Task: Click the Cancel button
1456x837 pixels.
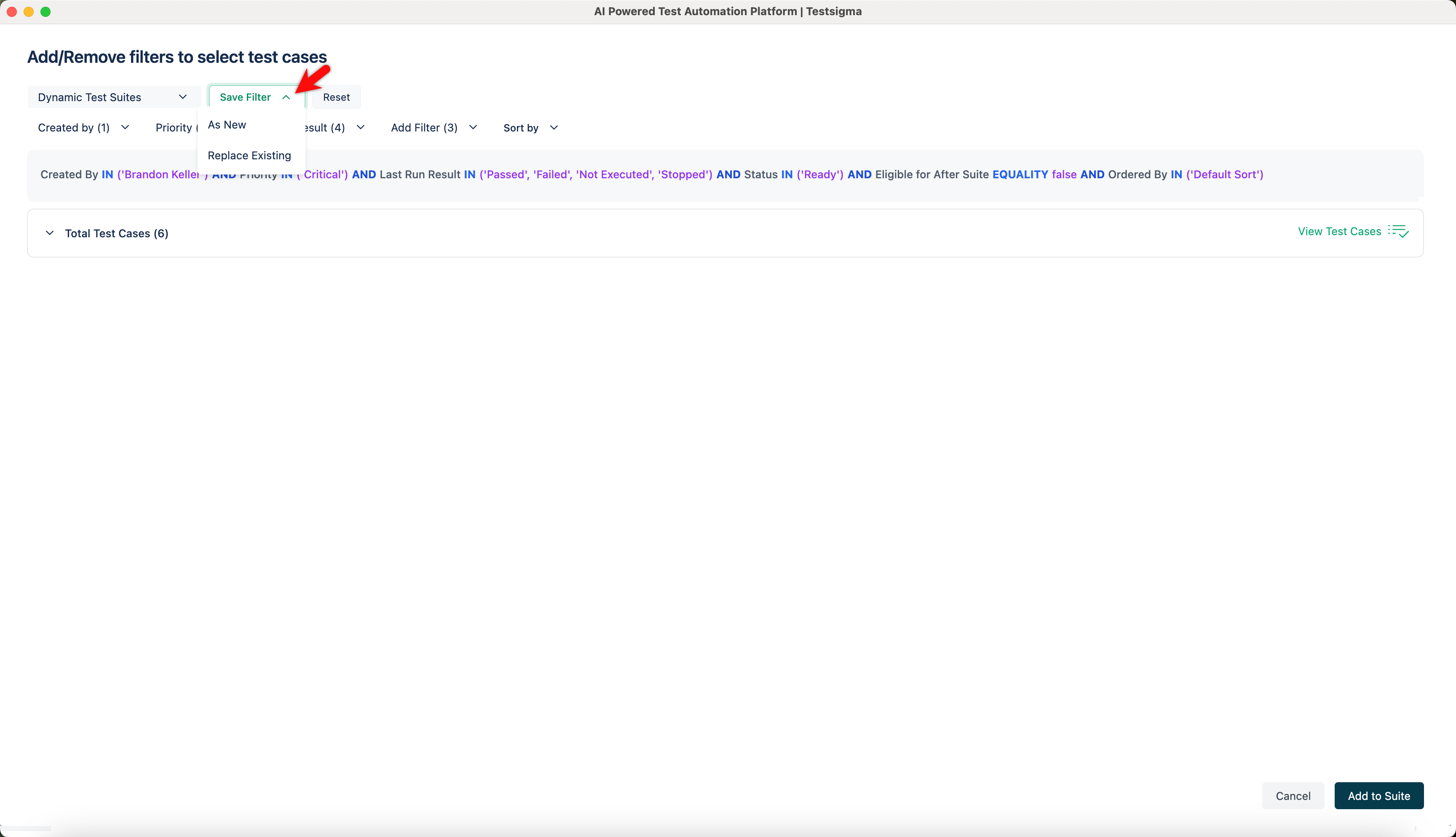Action: [1292, 796]
